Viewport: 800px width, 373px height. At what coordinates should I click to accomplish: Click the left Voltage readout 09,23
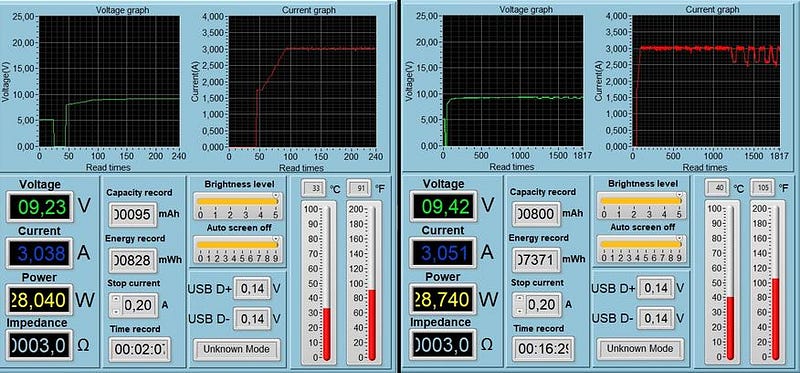40,207
